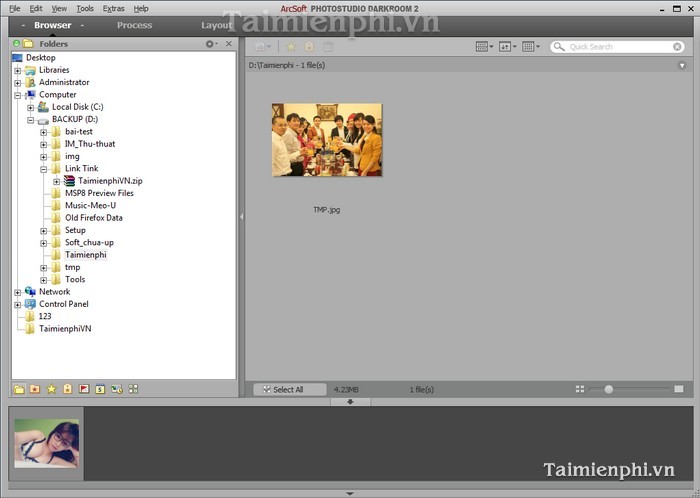Switch to the Process tab
Screen dimensions: 700x498
[134, 25]
